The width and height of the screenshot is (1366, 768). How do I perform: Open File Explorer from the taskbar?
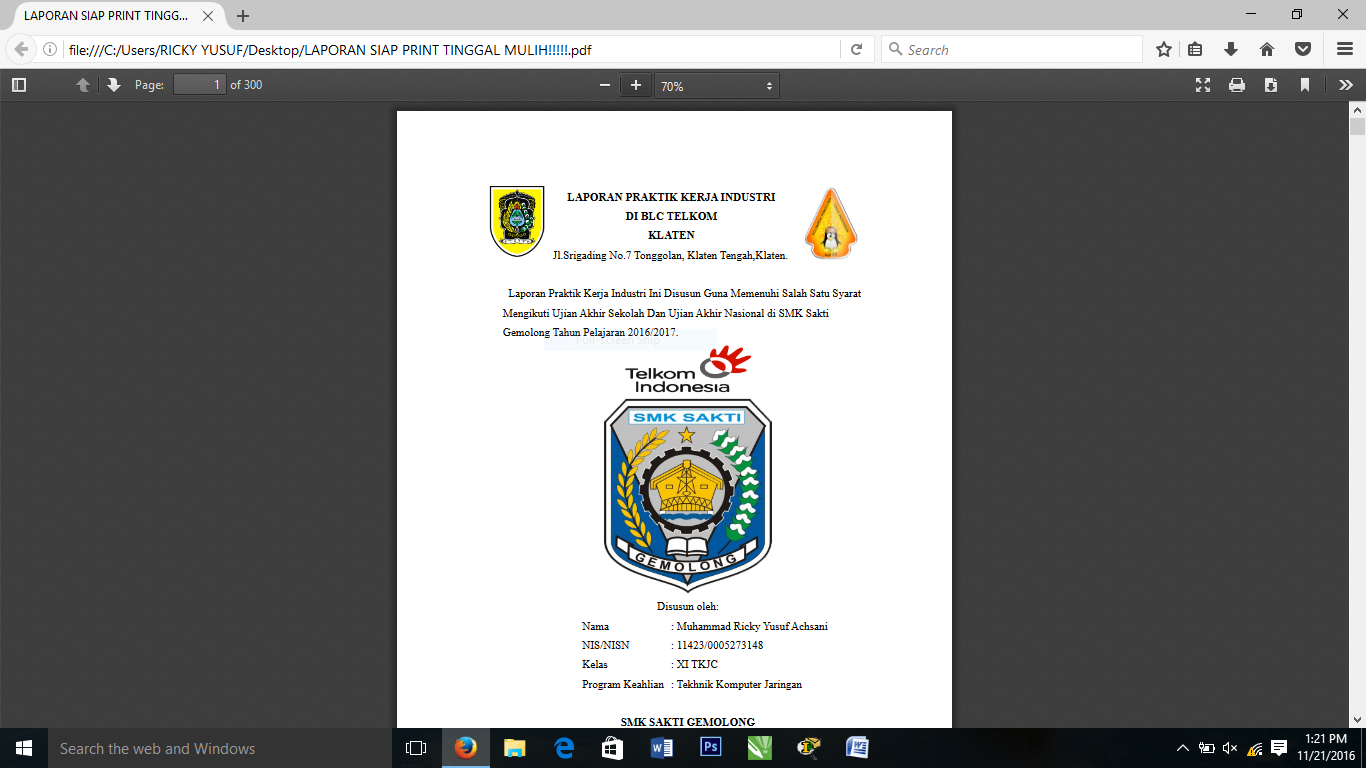[514, 748]
